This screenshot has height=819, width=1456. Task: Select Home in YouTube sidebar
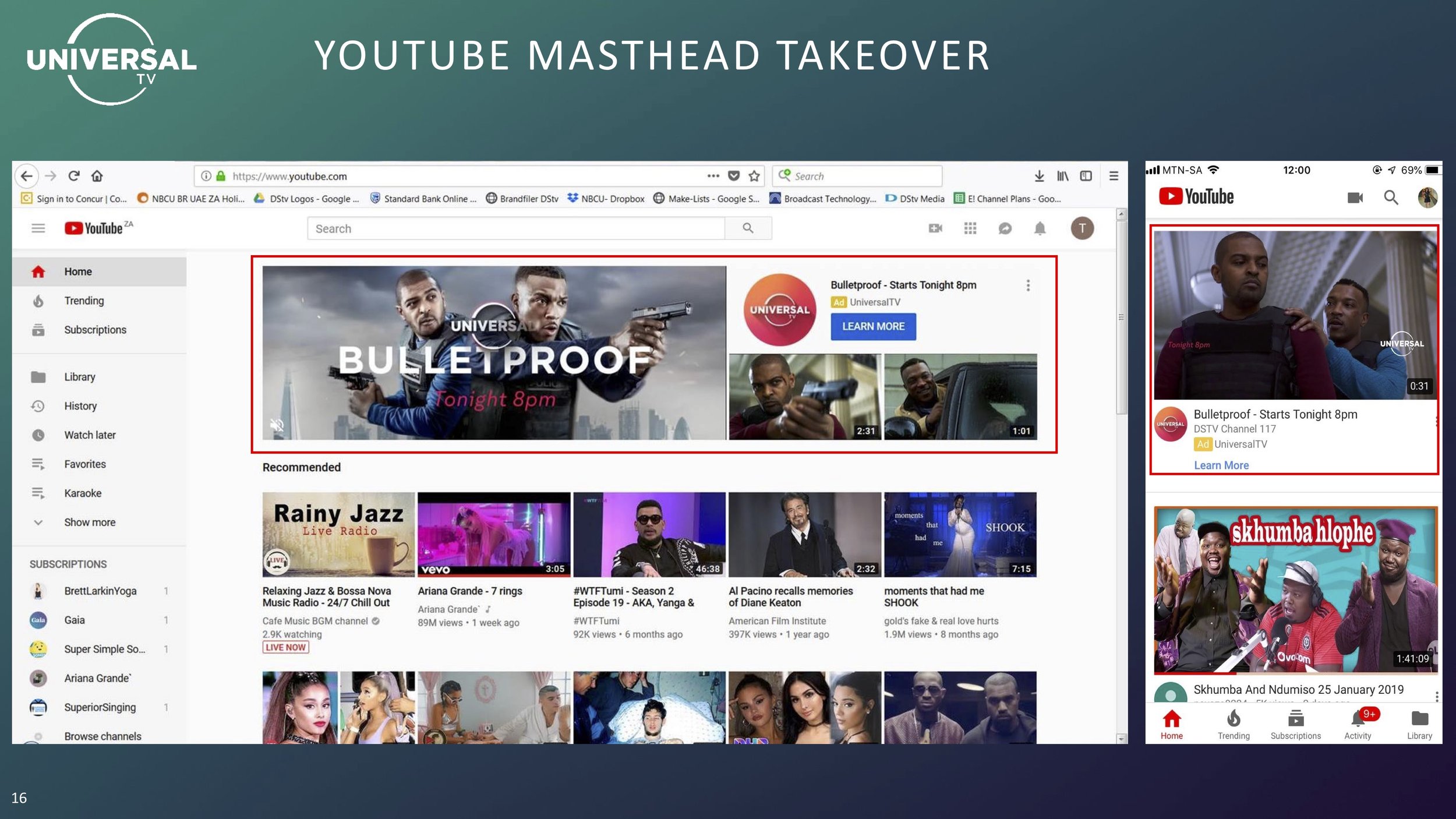(99, 271)
